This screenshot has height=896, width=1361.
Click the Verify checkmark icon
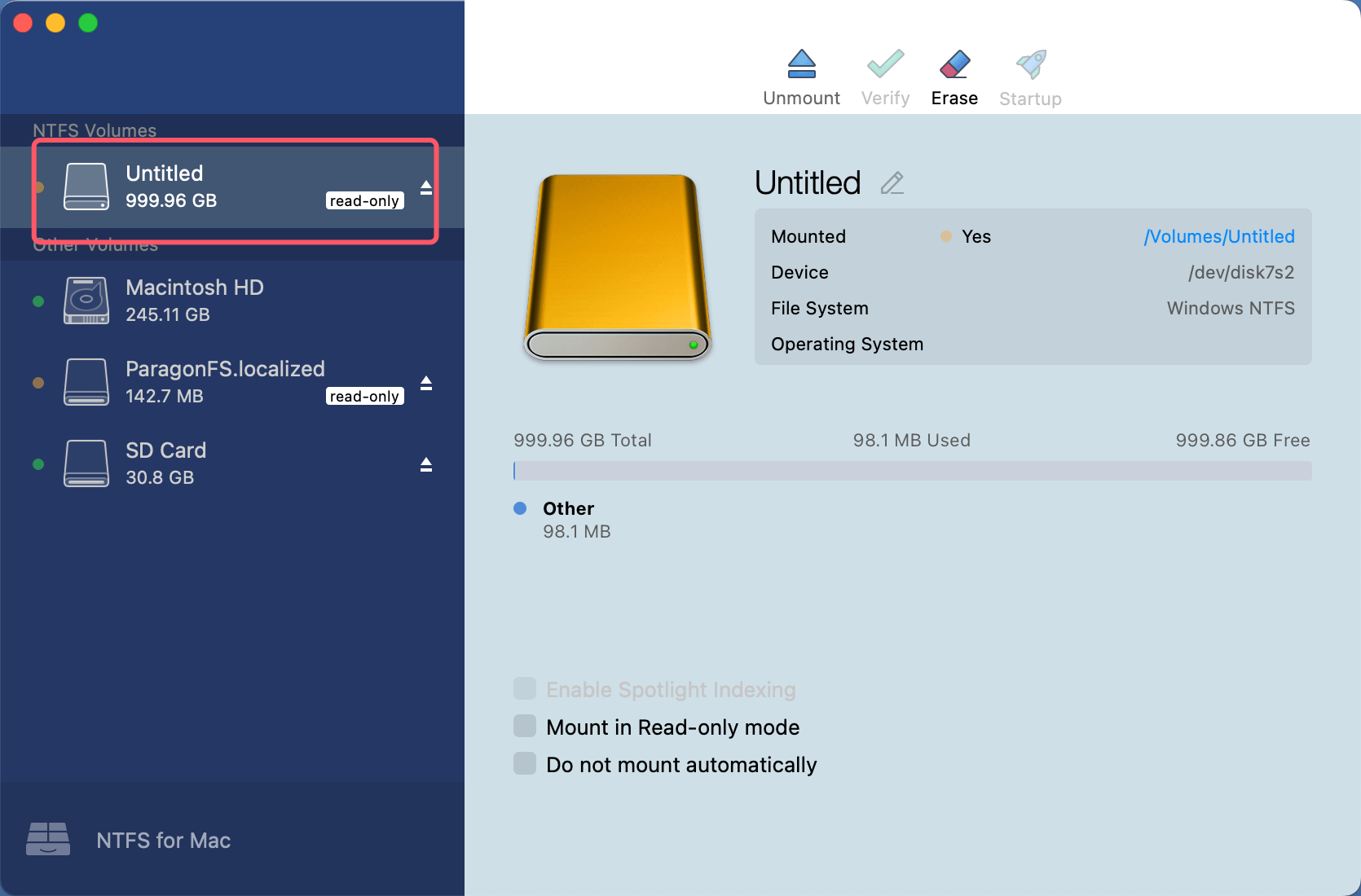885,64
